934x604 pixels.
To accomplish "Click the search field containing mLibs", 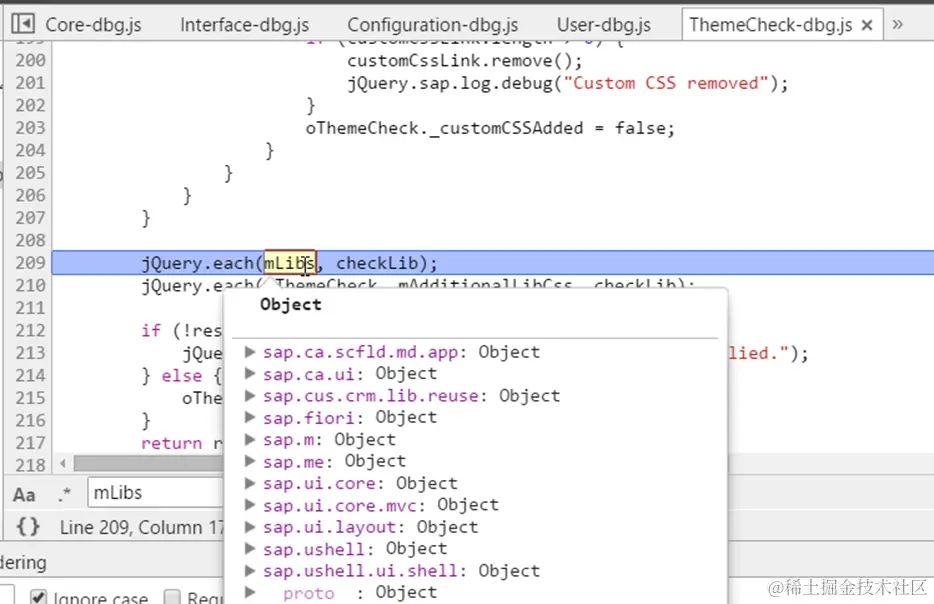I will coord(156,493).
